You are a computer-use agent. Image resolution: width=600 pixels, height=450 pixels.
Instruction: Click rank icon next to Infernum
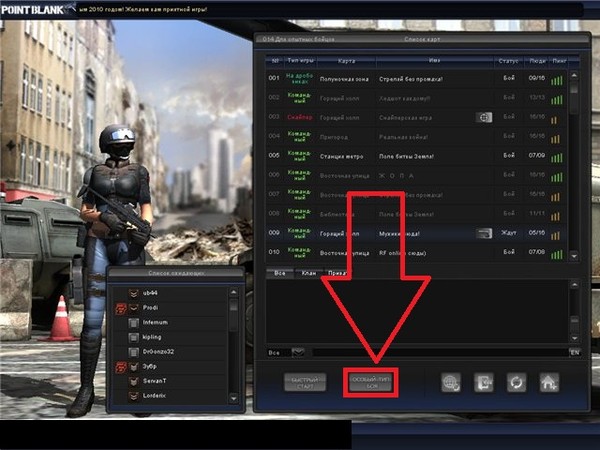(134, 323)
